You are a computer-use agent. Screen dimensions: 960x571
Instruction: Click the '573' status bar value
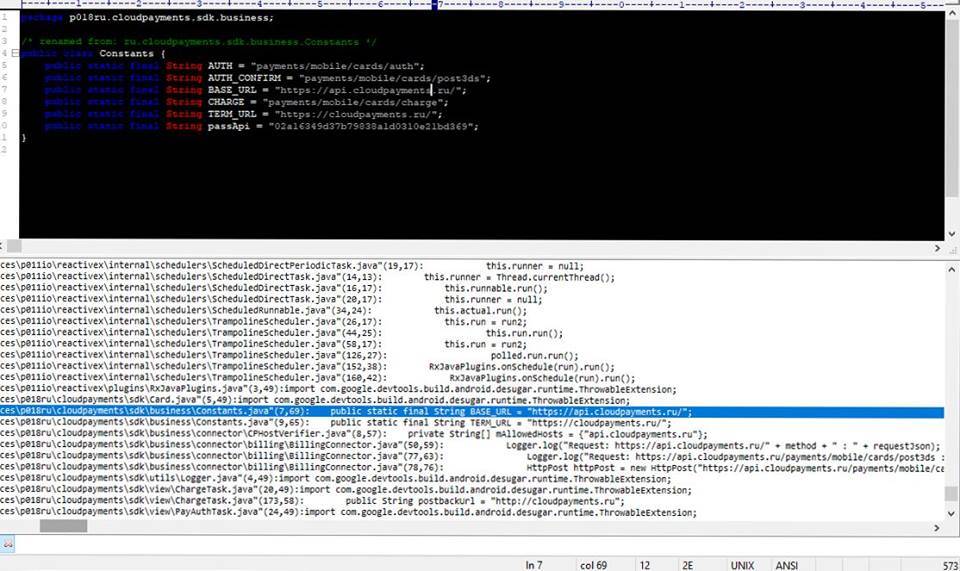(x=950, y=565)
